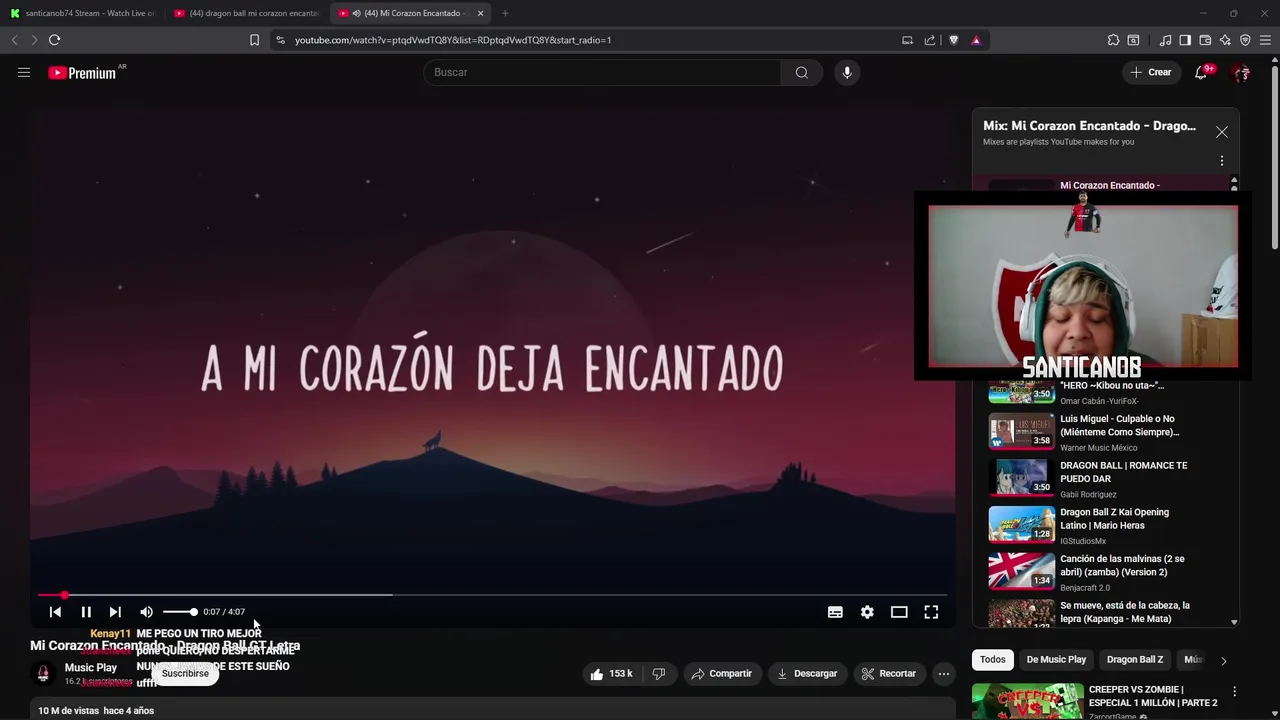Select the De Music Play chip
The height and width of the screenshot is (720, 1280).
(1056, 660)
